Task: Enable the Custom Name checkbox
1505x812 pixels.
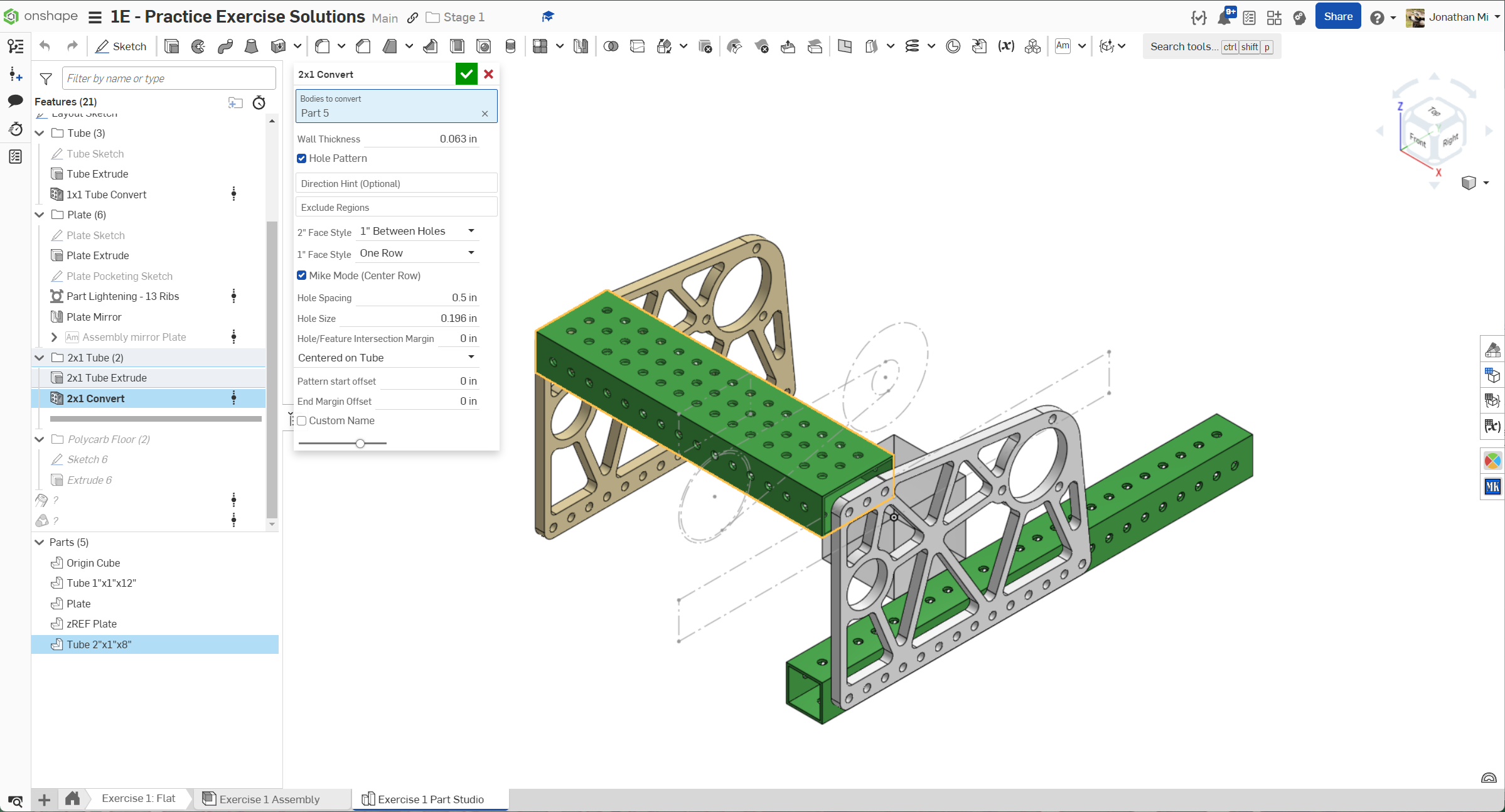Action: [302, 420]
